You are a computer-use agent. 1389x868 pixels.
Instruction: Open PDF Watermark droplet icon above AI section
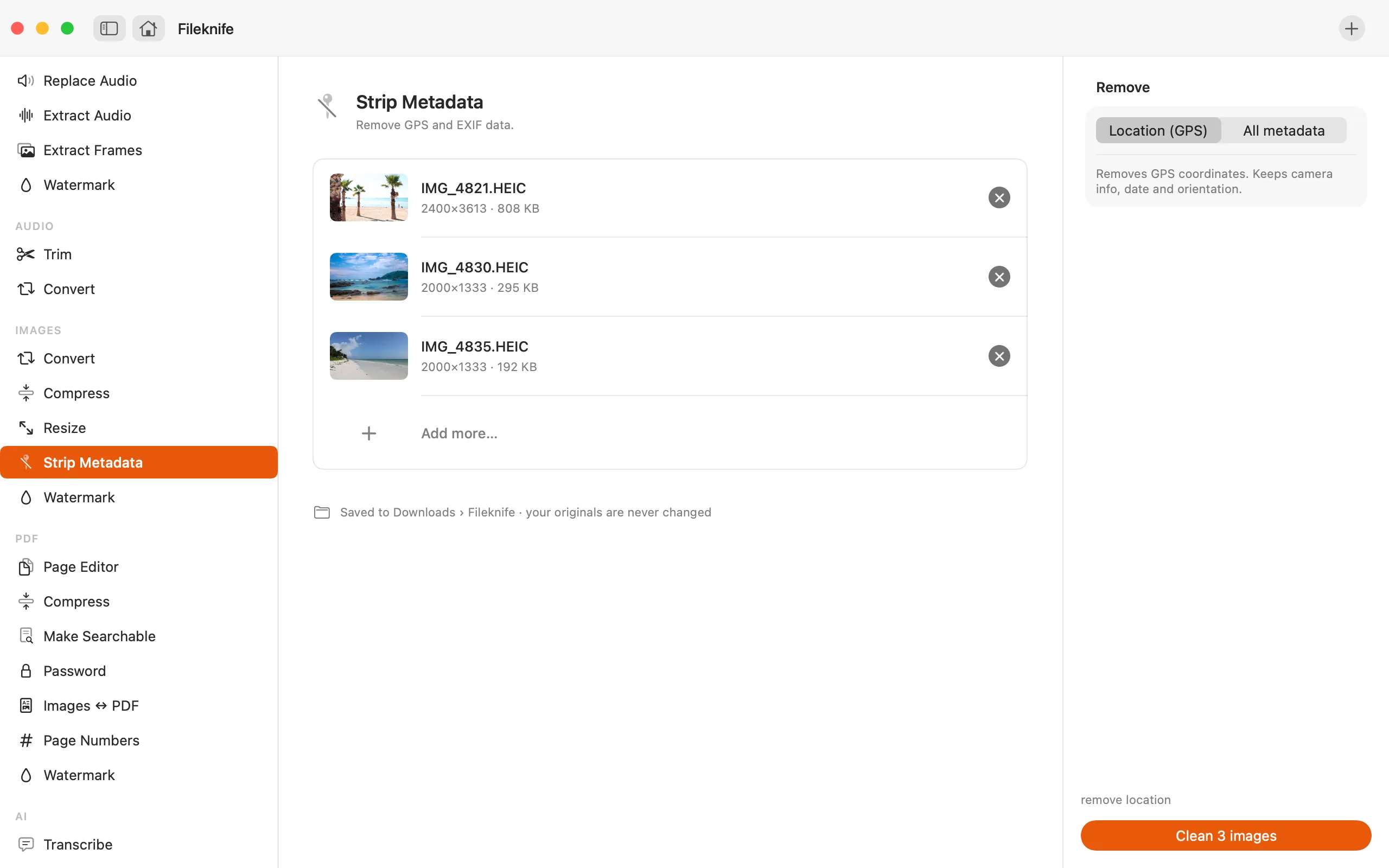(26, 775)
